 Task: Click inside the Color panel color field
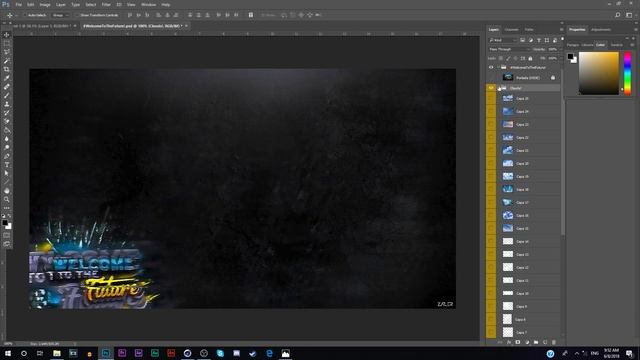[x=599, y=73]
